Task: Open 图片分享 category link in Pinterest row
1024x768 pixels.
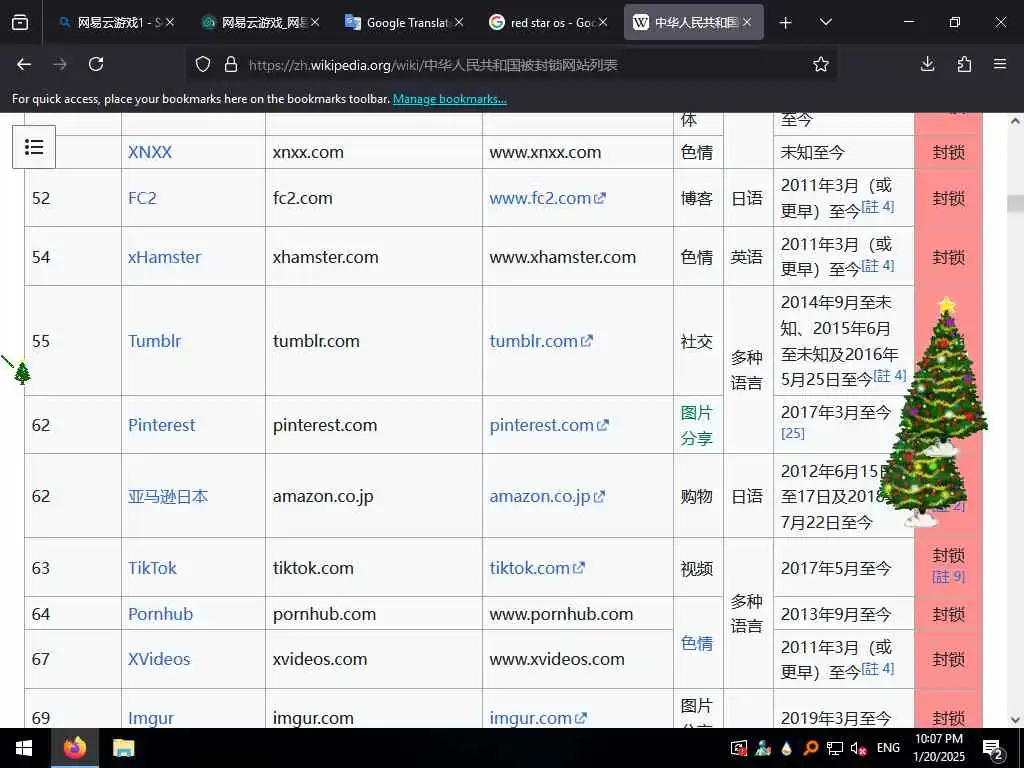Action: pos(696,425)
